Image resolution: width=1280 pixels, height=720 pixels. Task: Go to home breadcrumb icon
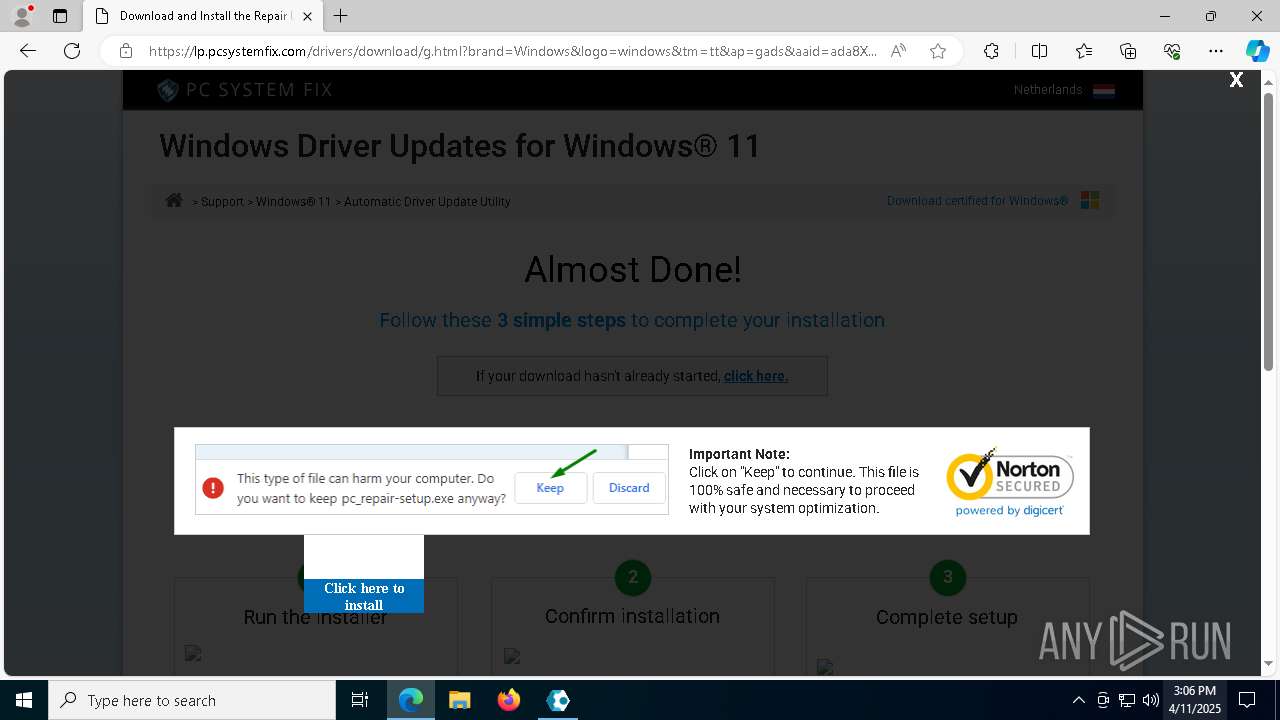point(174,200)
